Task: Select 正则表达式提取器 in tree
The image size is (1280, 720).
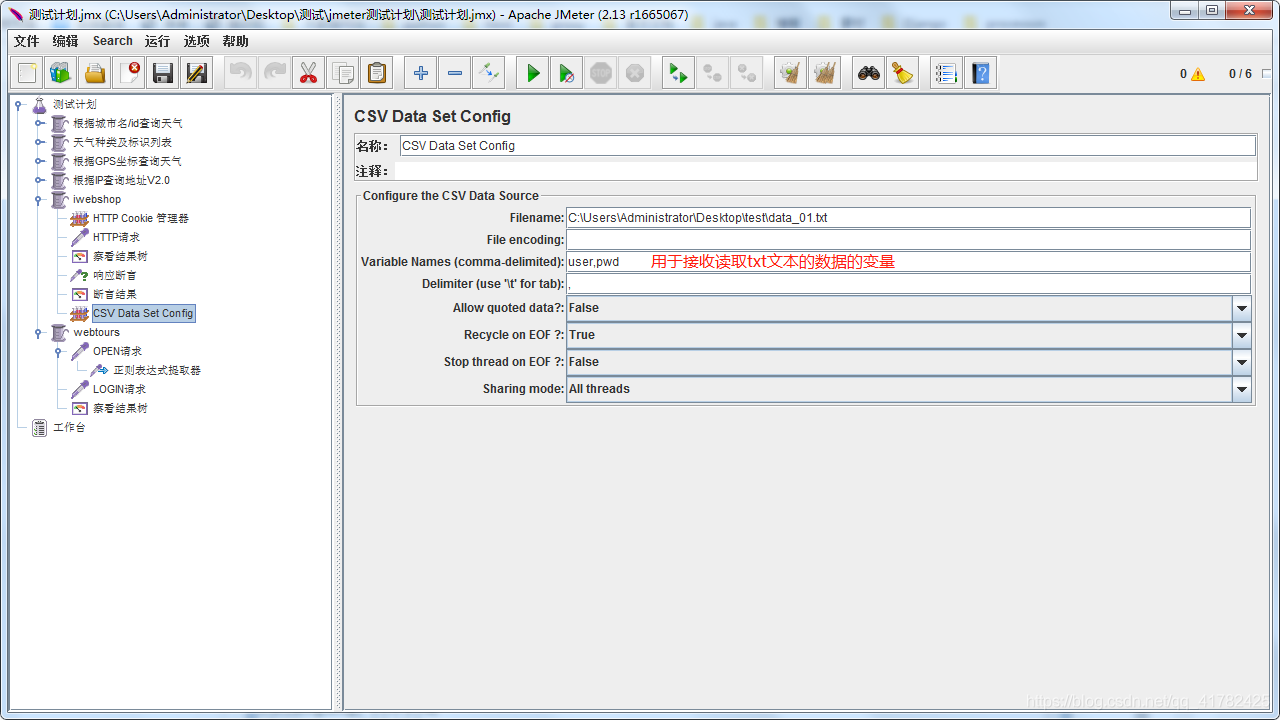Action: point(156,370)
